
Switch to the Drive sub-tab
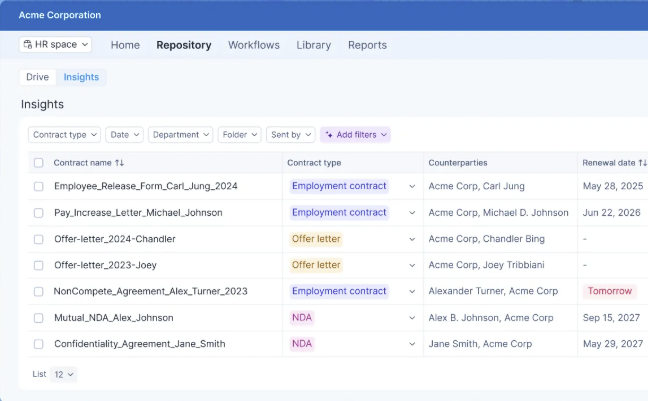[38, 77]
